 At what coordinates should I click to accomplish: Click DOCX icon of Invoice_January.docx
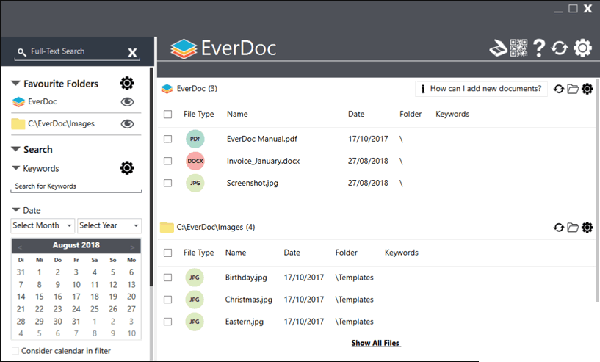[x=195, y=161]
